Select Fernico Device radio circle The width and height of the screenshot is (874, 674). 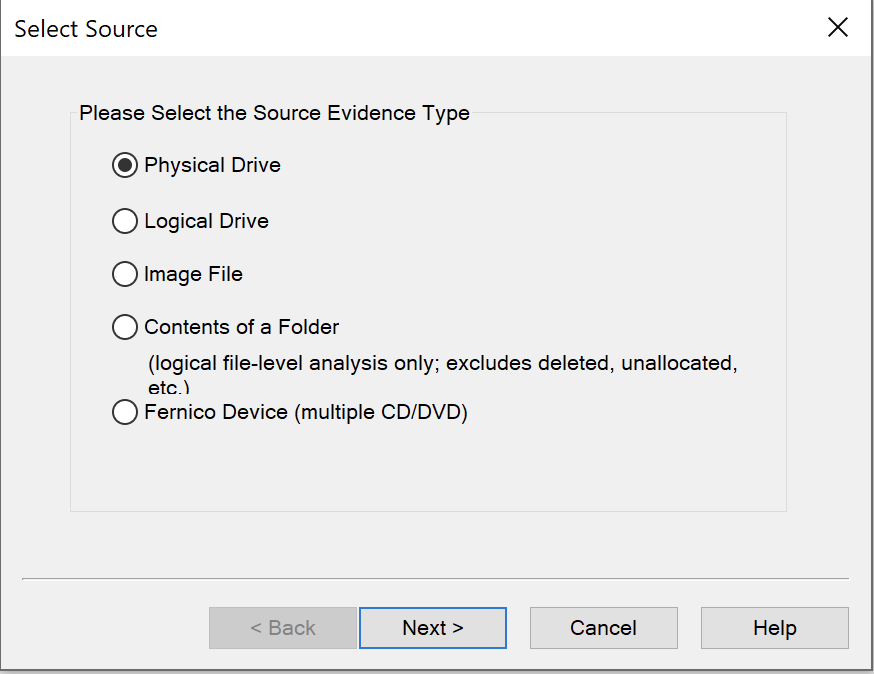(x=125, y=412)
